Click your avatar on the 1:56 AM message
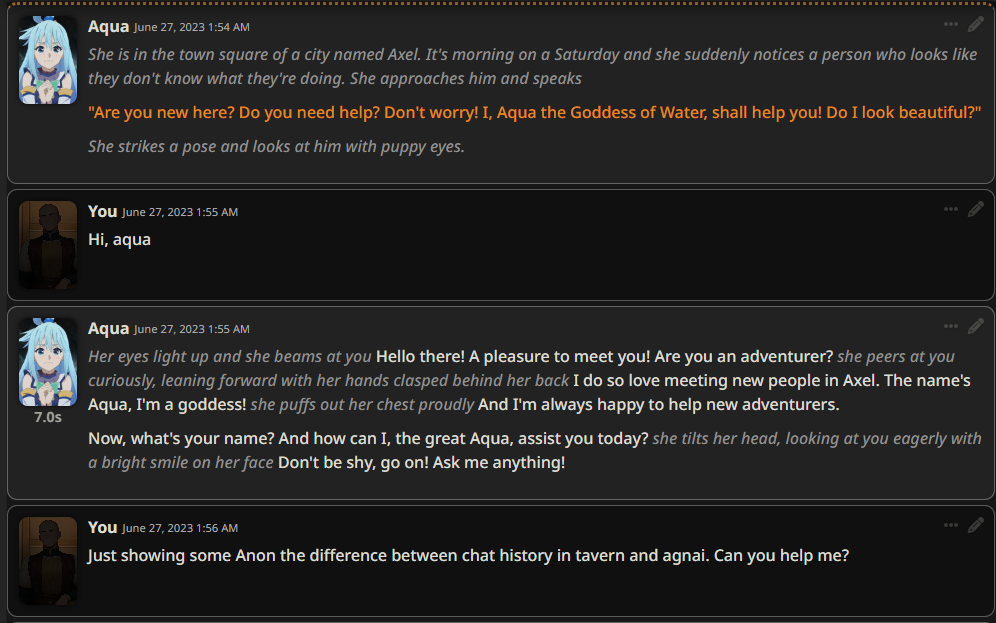Image resolution: width=996 pixels, height=623 pixels. click(x=48, y=561)
